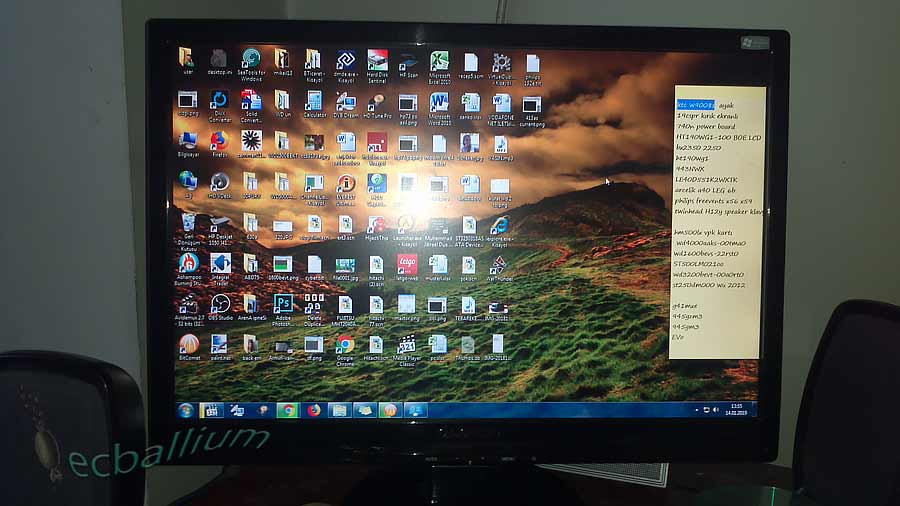
Task: Switch to Chrome in the taskbar
Action: point(288,410)
